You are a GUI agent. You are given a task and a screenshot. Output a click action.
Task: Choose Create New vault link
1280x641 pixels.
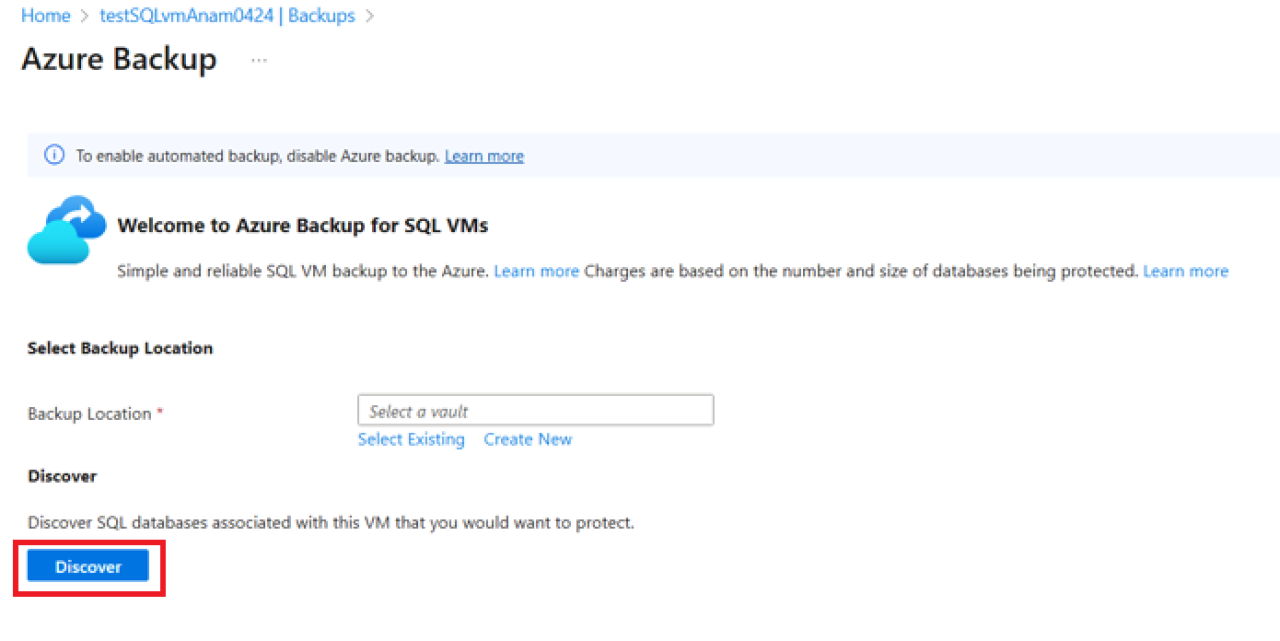click(x=528, y=440)
